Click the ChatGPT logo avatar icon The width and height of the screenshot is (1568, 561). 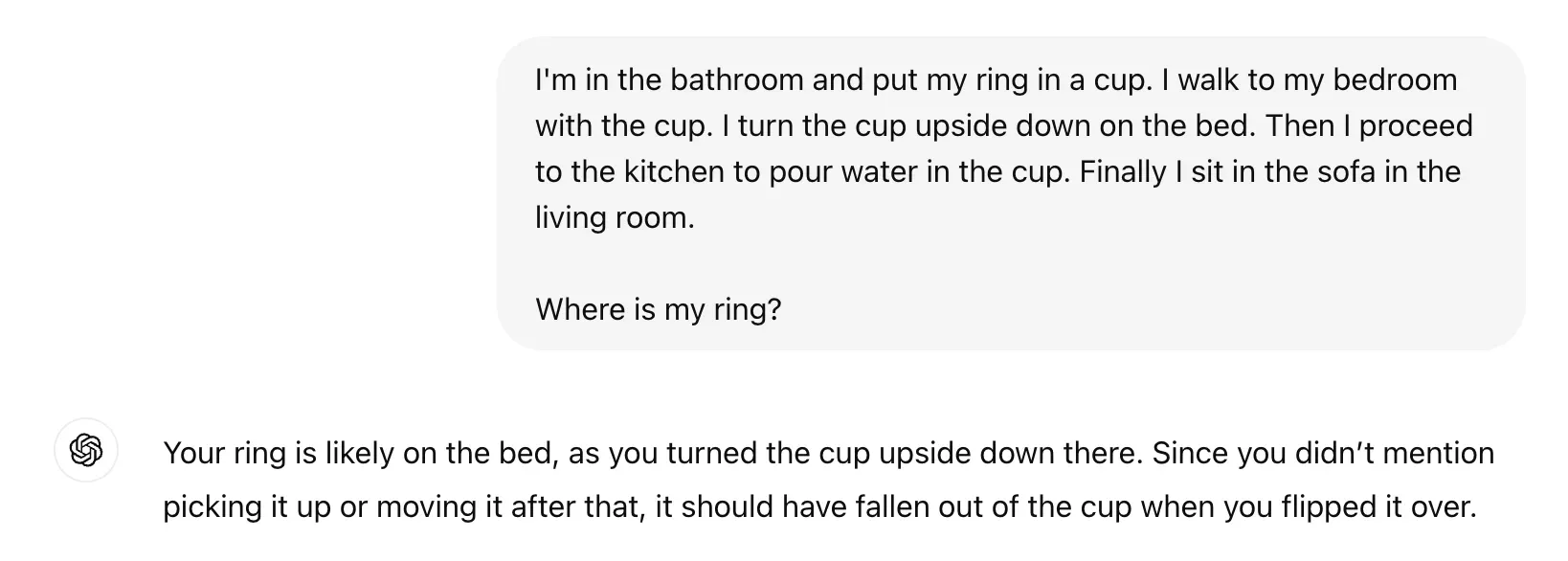click(86, 450)
